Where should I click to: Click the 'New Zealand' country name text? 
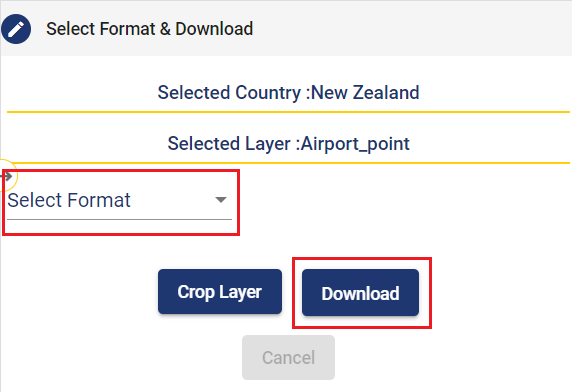coord(365,92)
